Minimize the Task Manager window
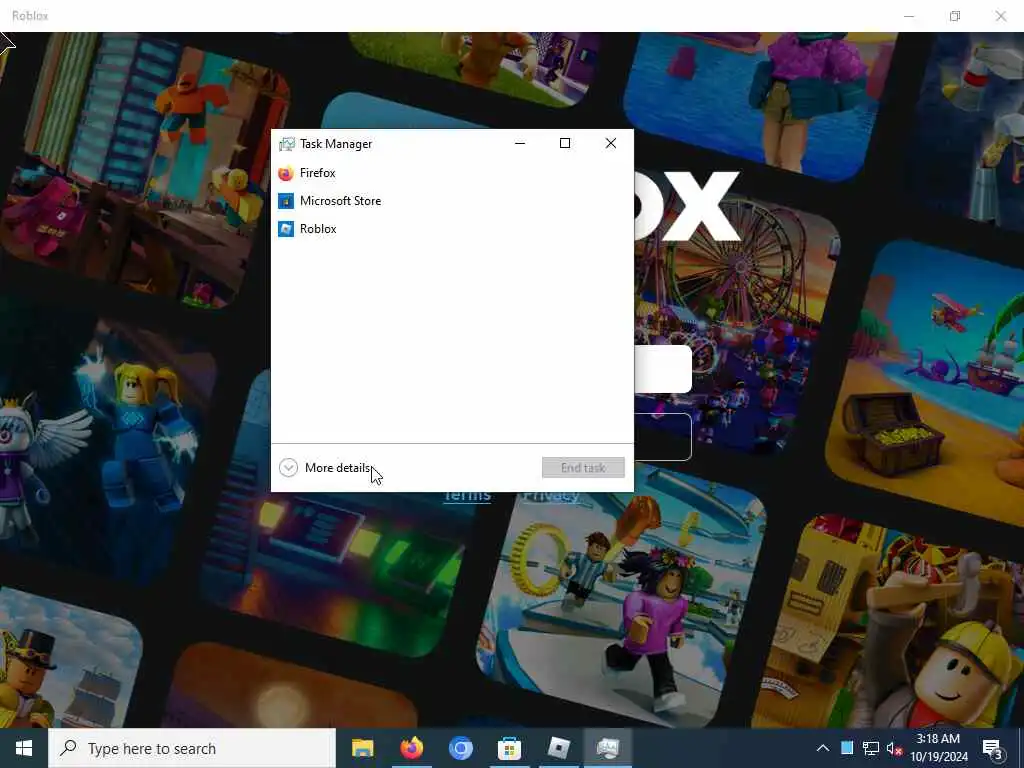Screen dimensions: 1024x768 coord(520,144)
